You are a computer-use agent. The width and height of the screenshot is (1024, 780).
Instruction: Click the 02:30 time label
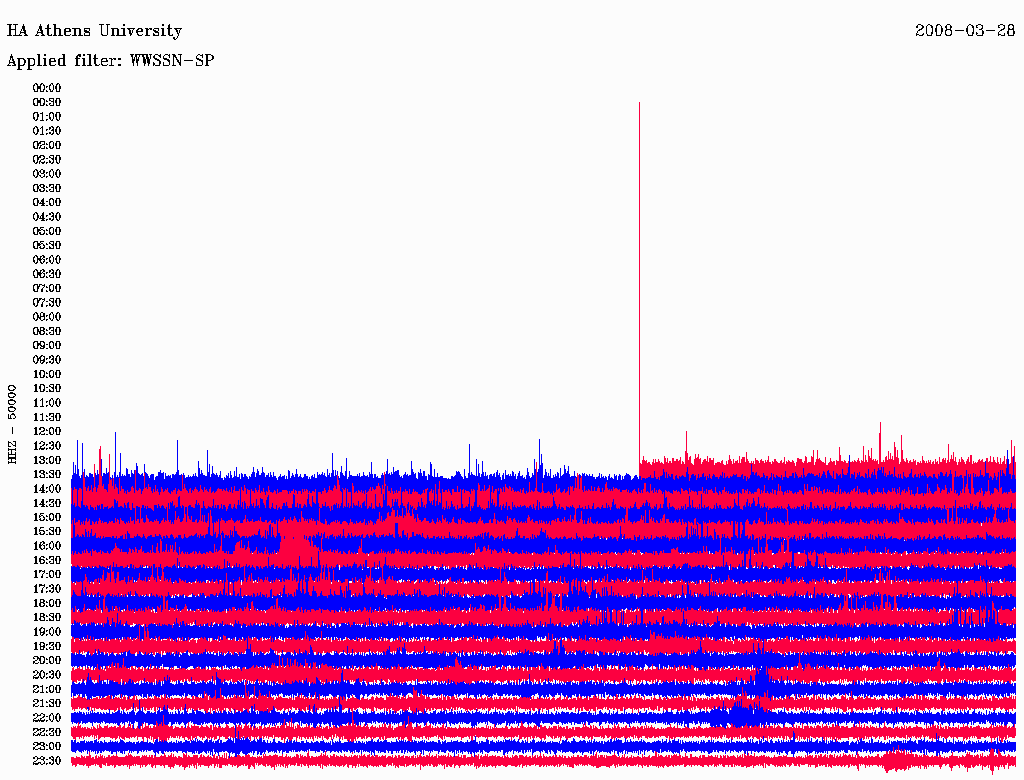(47, 160)
